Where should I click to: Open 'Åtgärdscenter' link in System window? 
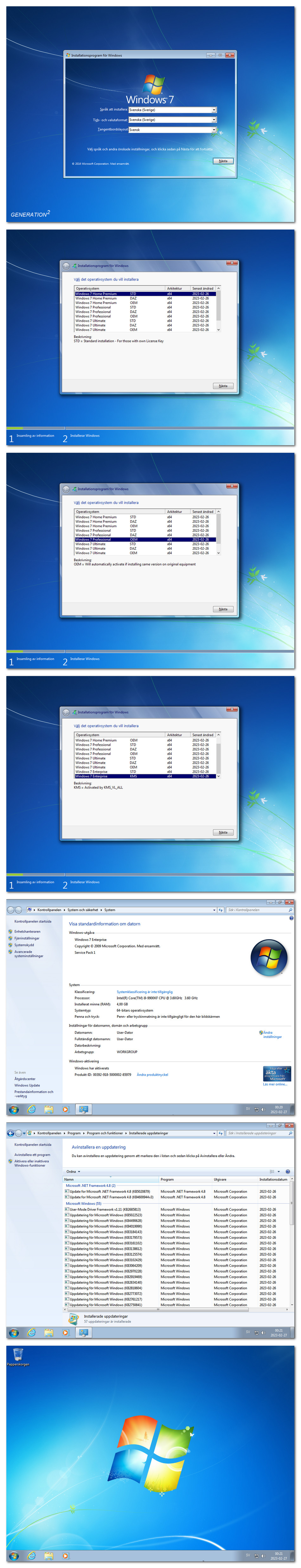coord(25,1078)
